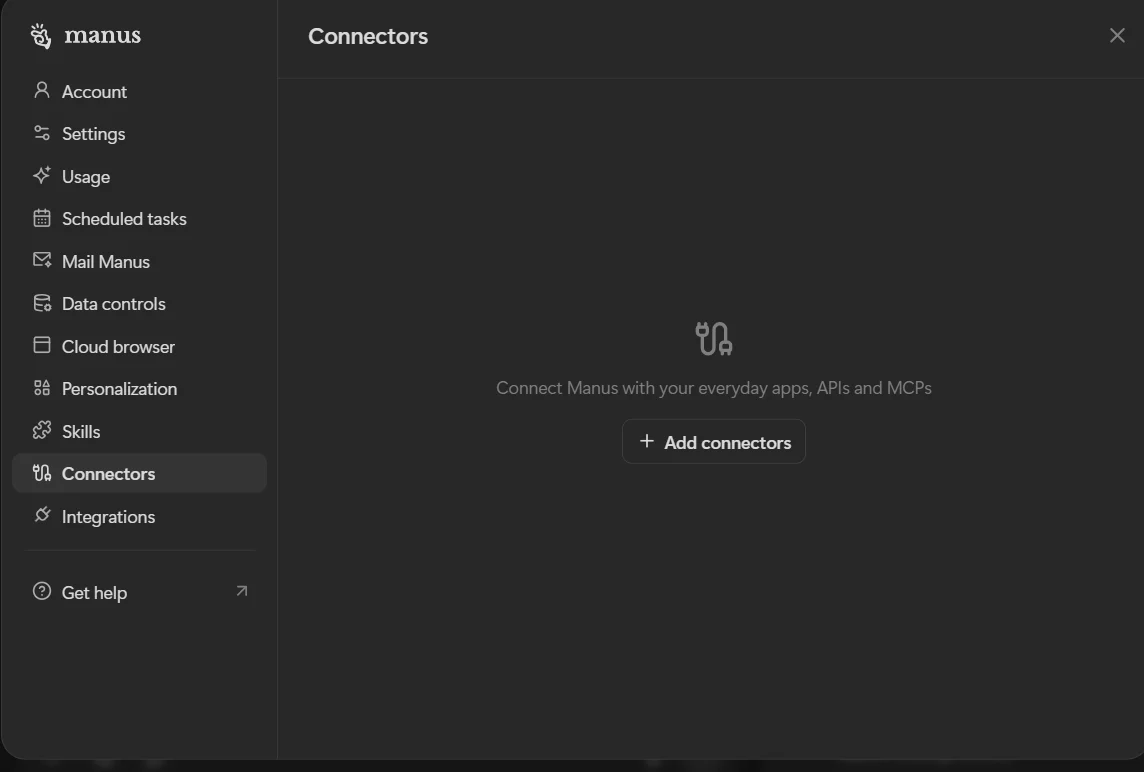Select the Settings sliders icon

point(41,134)
